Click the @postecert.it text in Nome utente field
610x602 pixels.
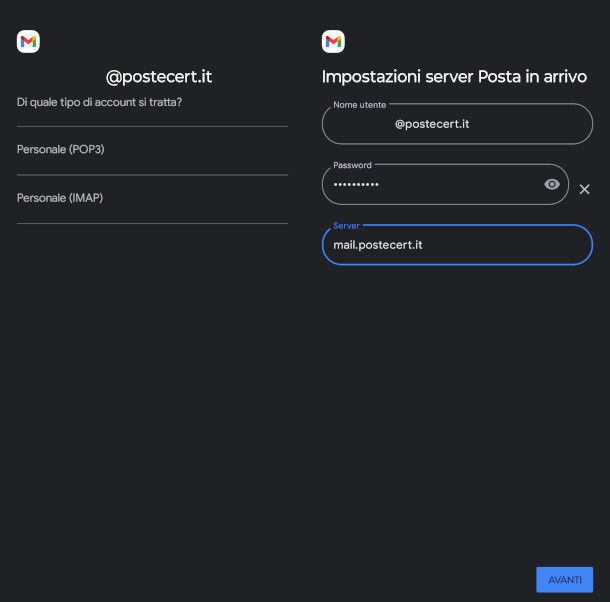click(432, 124)
